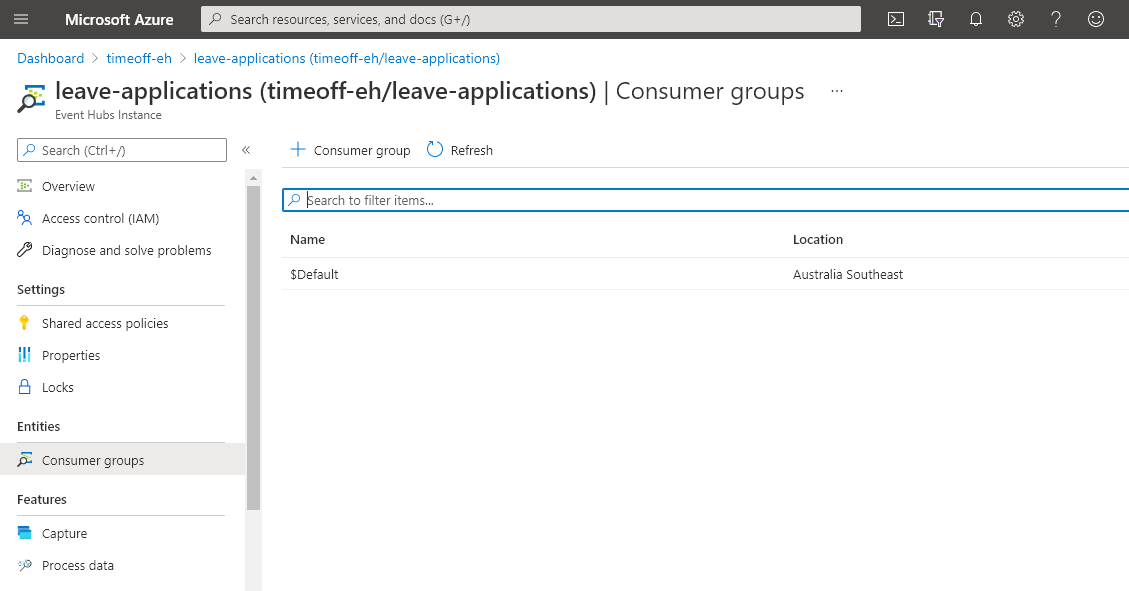1129x591 pixels.
Task: Click the sidebar scroll up arrow
Action: click(x=253, y=177)
